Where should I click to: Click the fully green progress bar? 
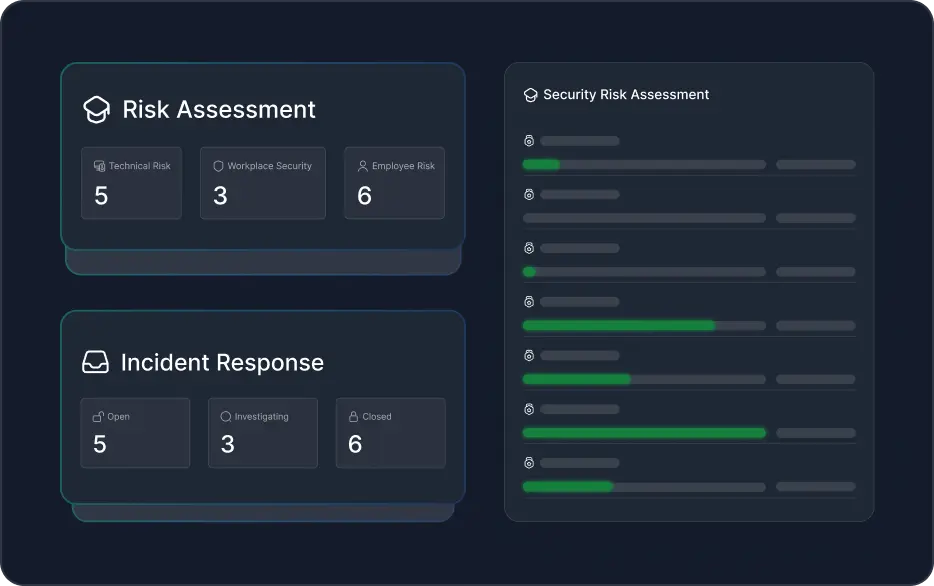pyautogui.click(x=644, y=433)
